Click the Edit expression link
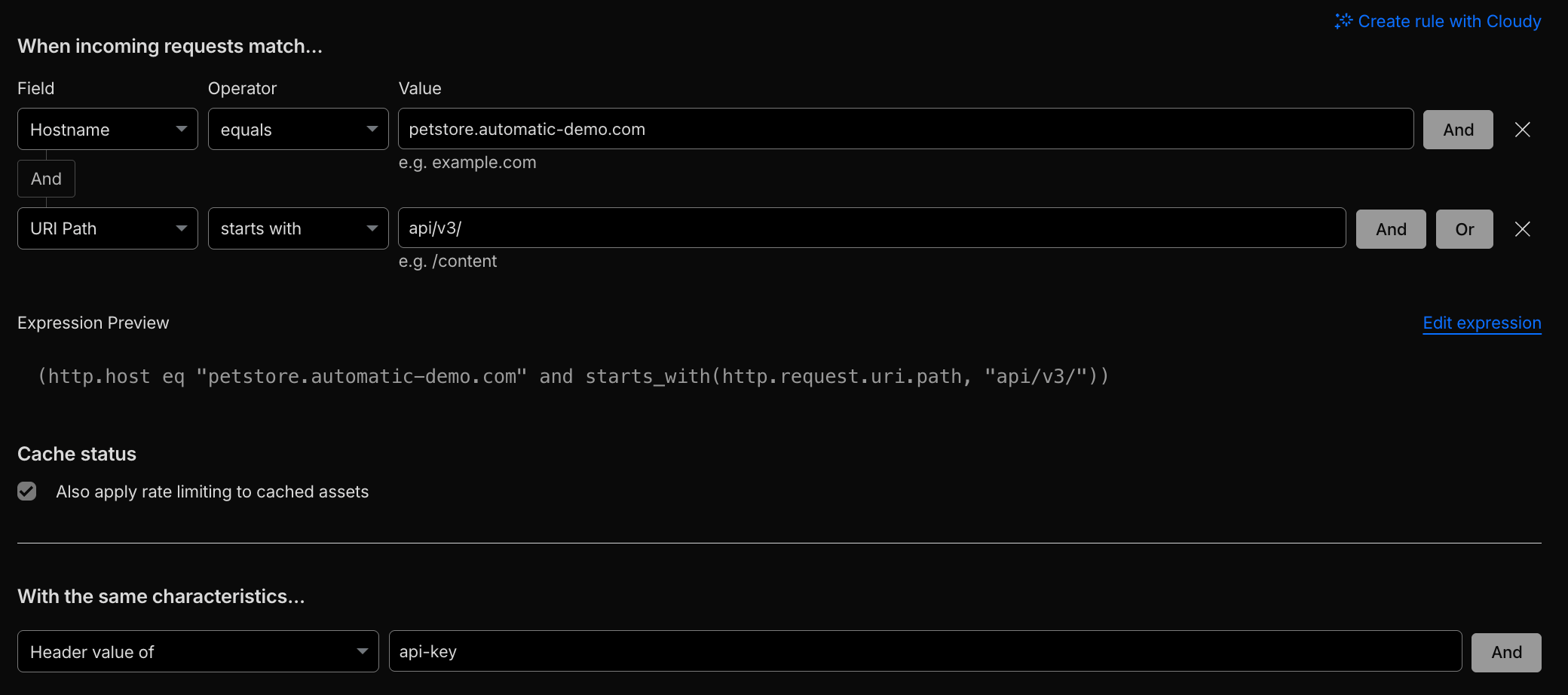 click(x=1481, y=323)
